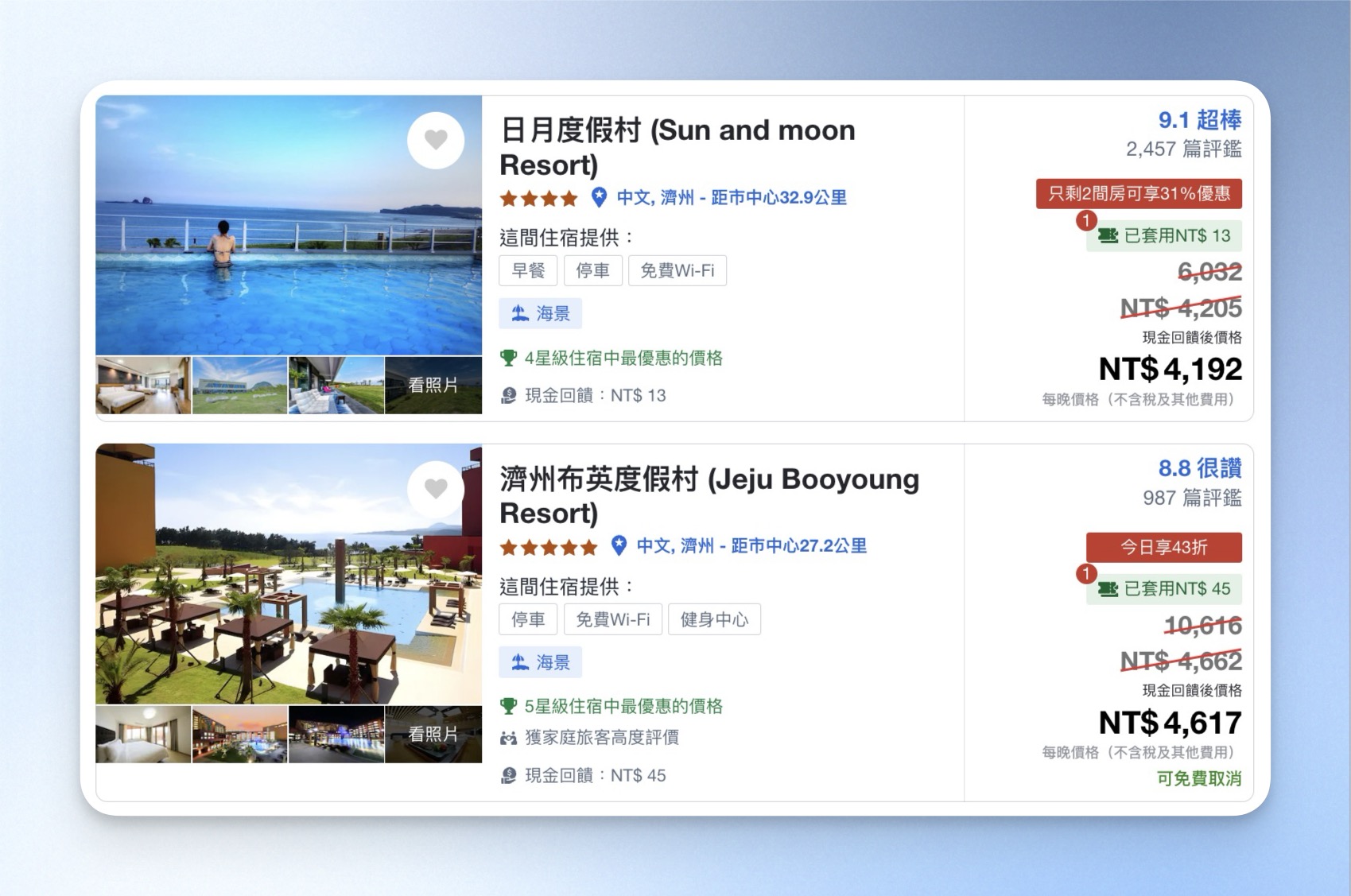
Task: Click family icon beside 獲家庭旅客高度評價
Action: pyautogui.click(x=508, y=739)
